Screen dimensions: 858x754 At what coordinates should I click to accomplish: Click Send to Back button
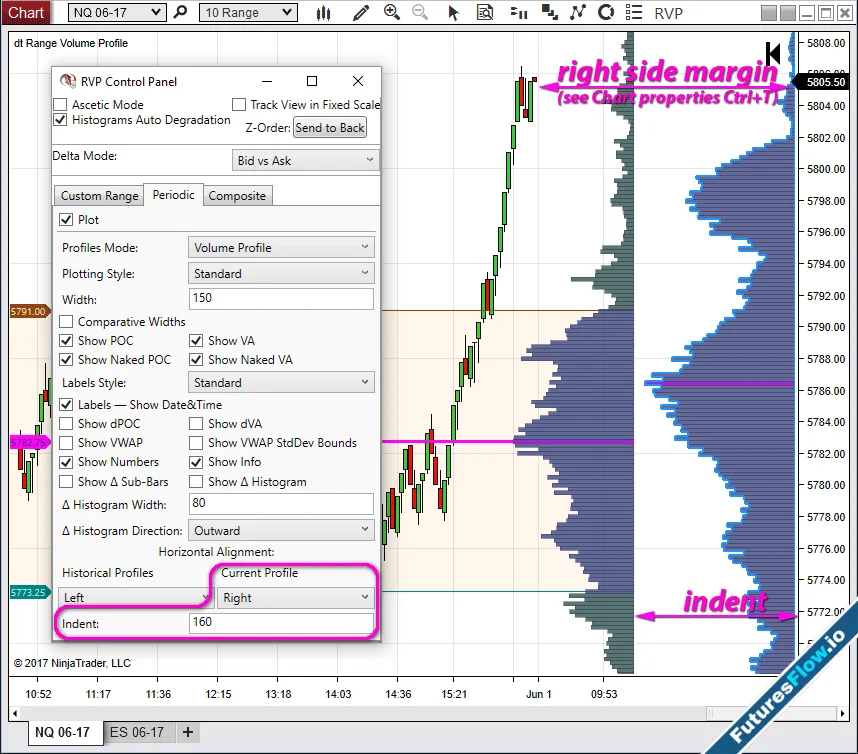(x=330, y=128)
